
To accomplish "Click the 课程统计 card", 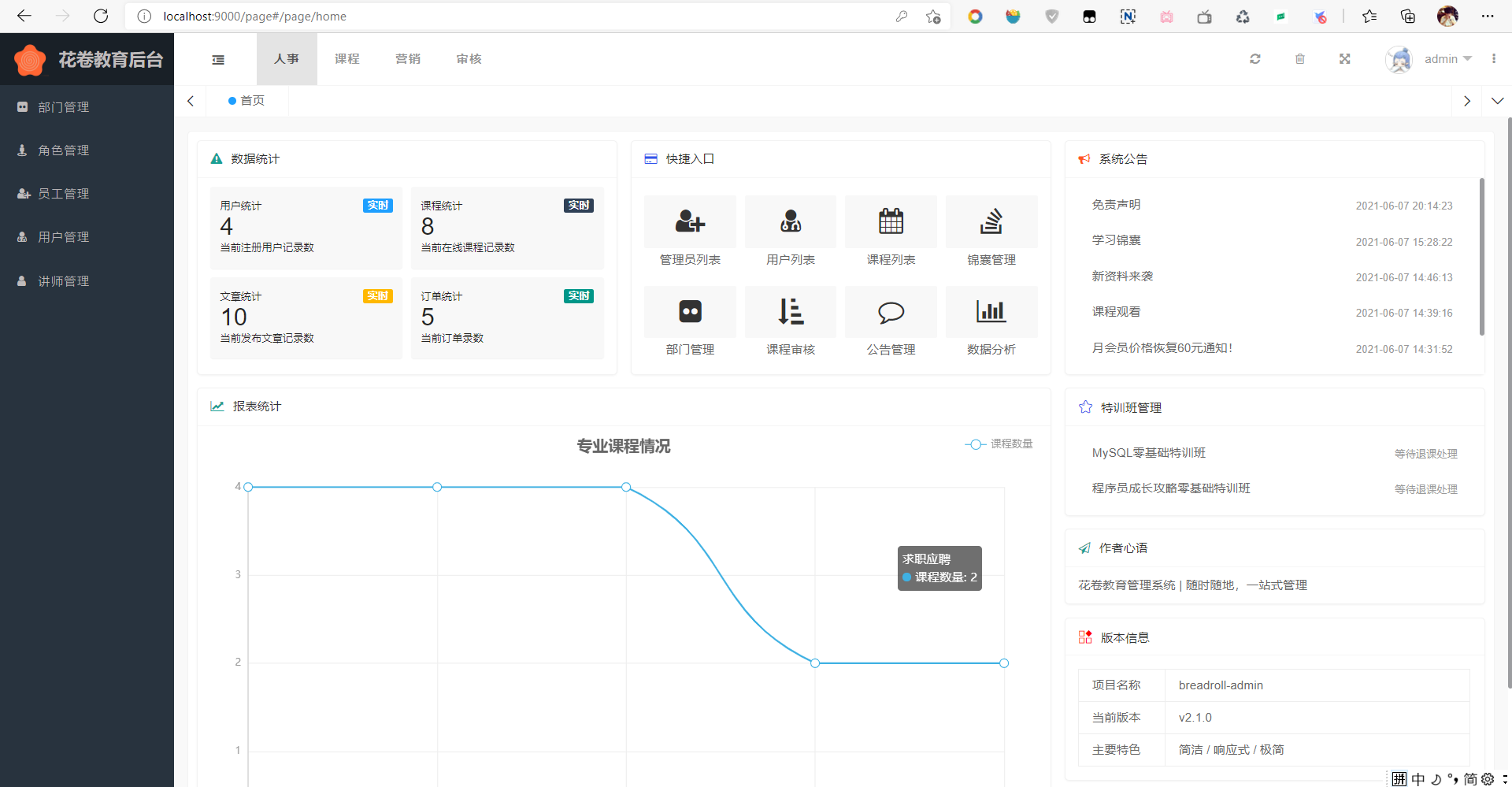I will [507, 228].
